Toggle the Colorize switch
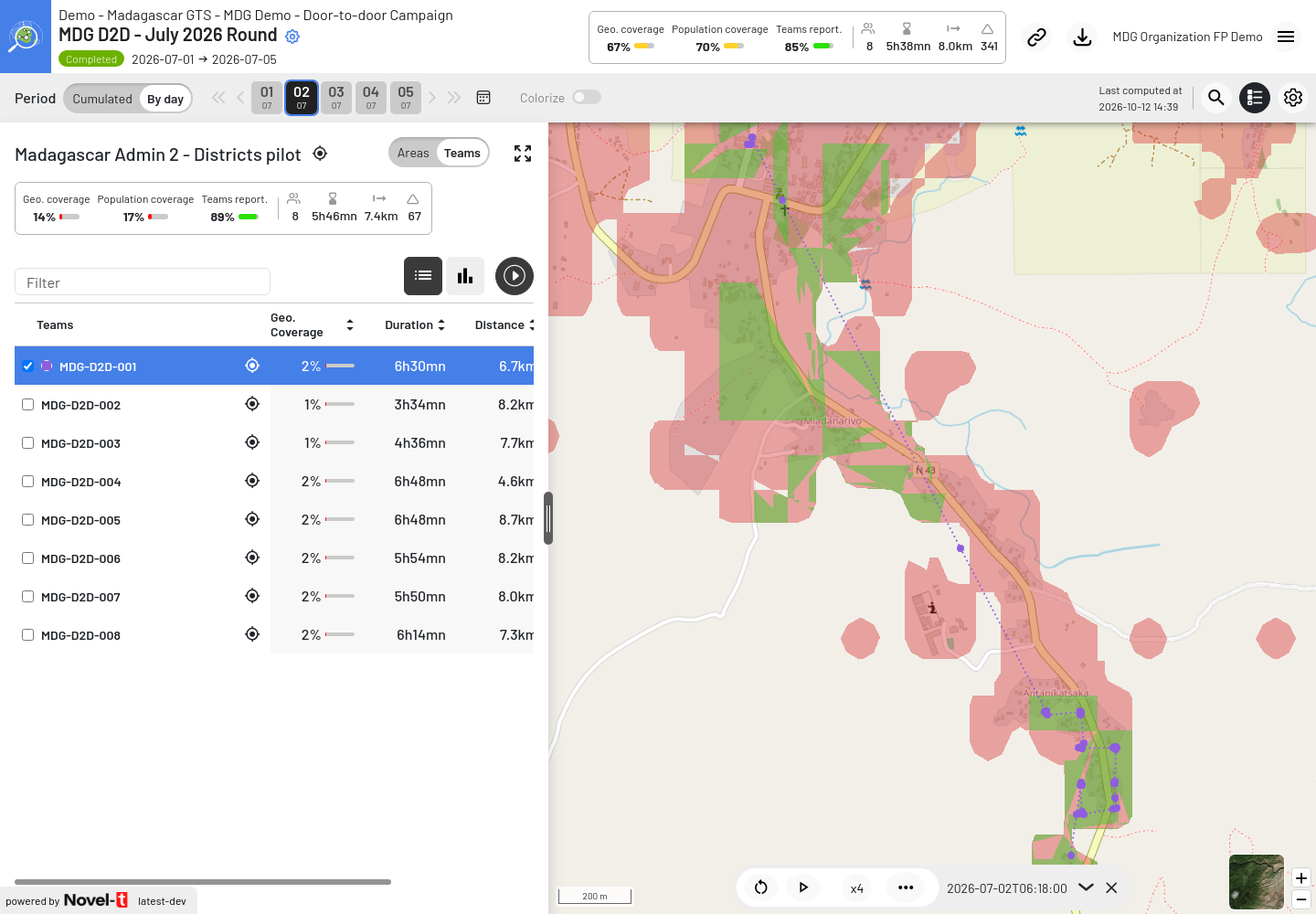 pos(587,98)
